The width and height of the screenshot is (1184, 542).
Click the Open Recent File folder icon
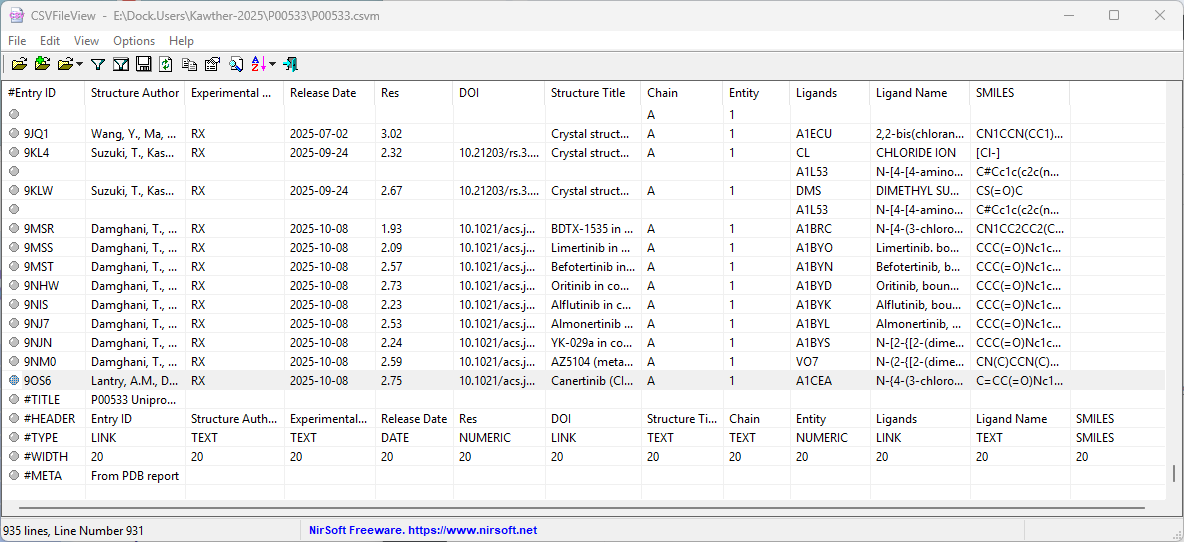[66, 65]
